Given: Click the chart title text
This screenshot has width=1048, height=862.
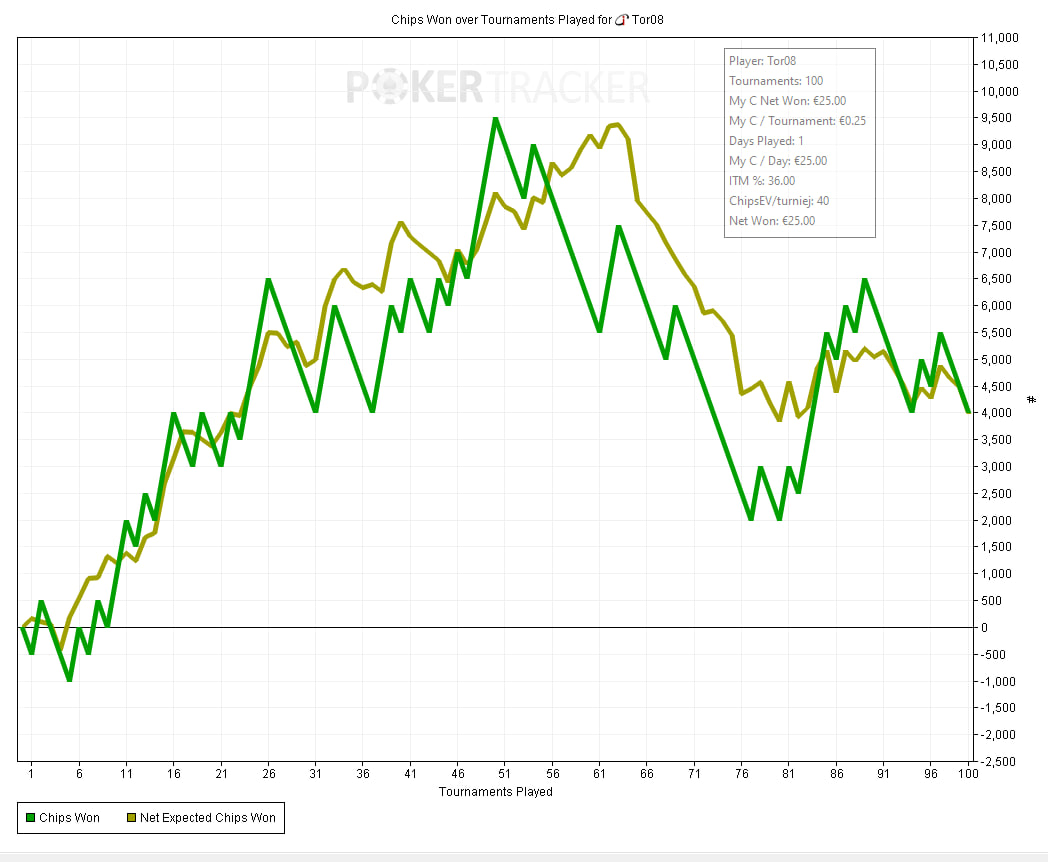Looking at the screenshot, I should 527,20.
